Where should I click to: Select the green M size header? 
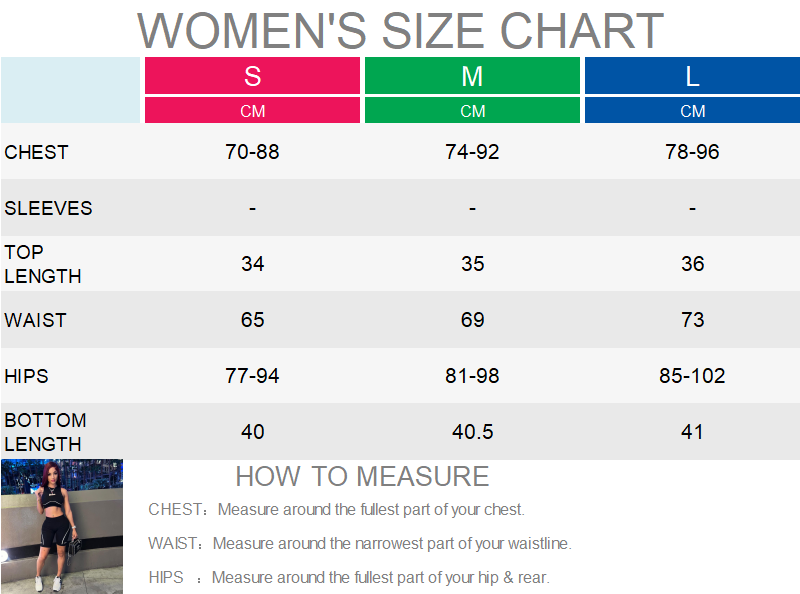(472, 76)
